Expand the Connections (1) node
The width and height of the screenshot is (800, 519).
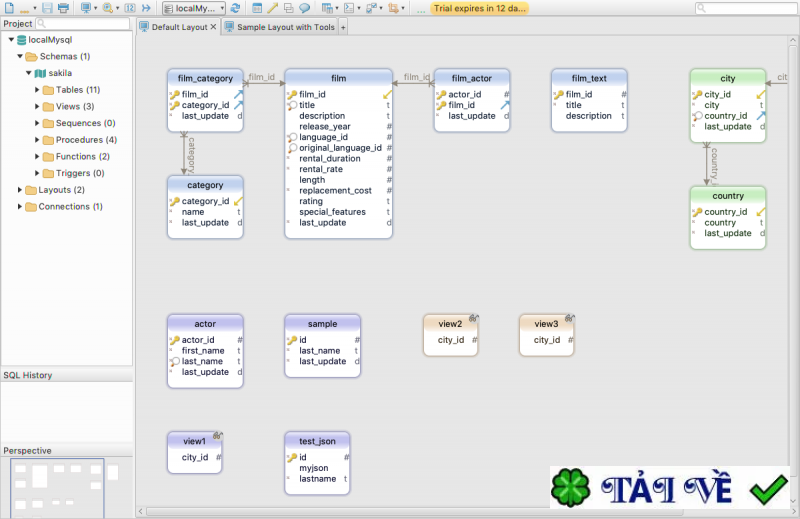pos(20,207)
